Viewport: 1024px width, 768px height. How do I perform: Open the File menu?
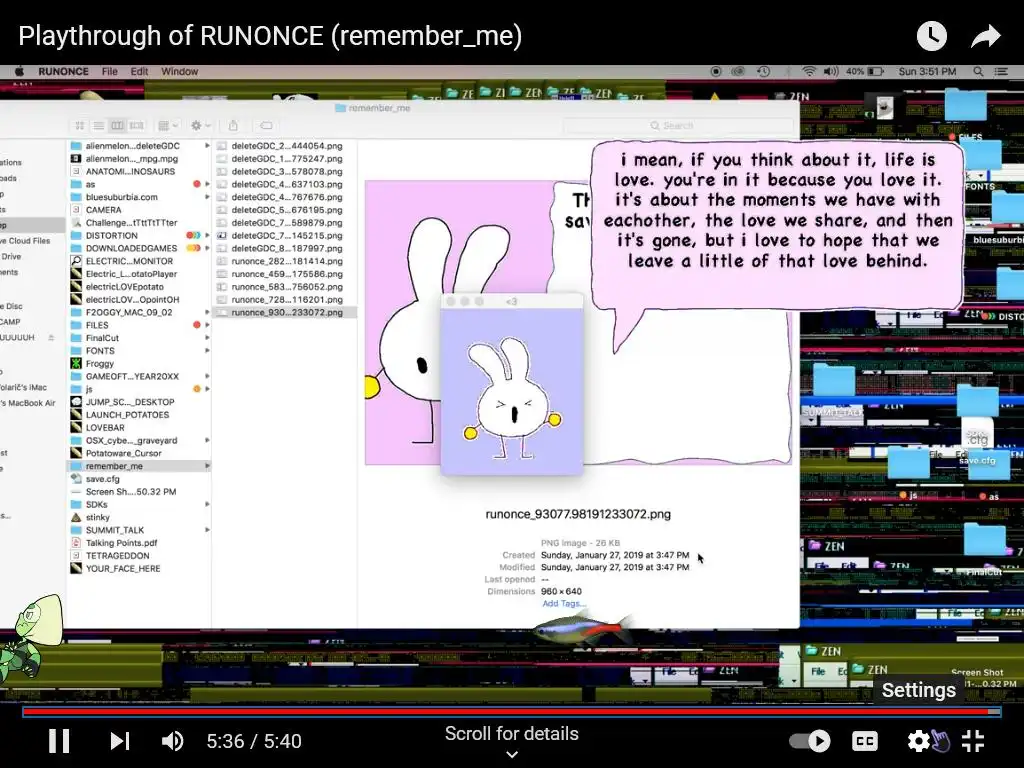pyautogui.click(x=110, y=71)
